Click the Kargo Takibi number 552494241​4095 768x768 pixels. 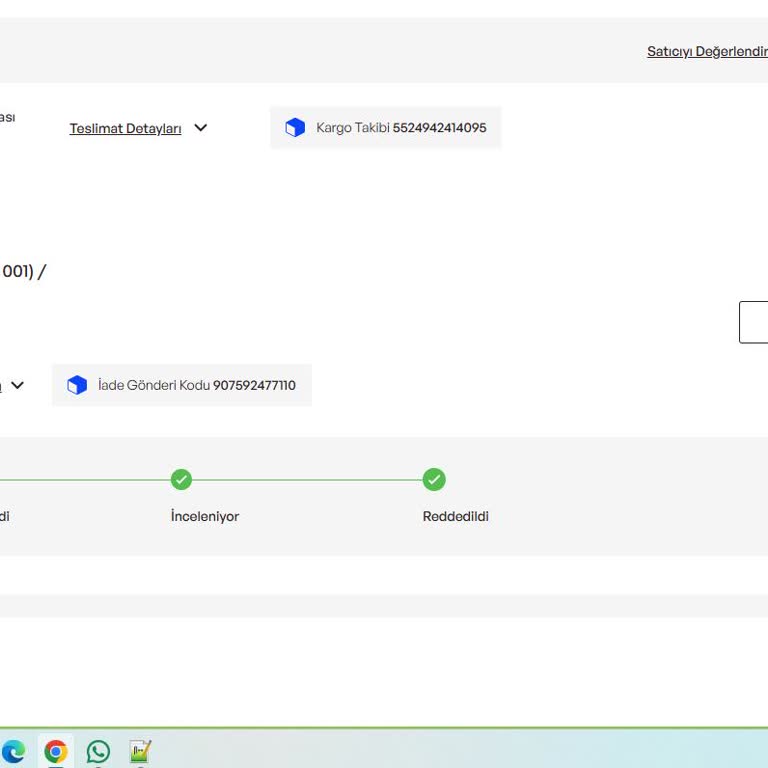pos(439,128)
